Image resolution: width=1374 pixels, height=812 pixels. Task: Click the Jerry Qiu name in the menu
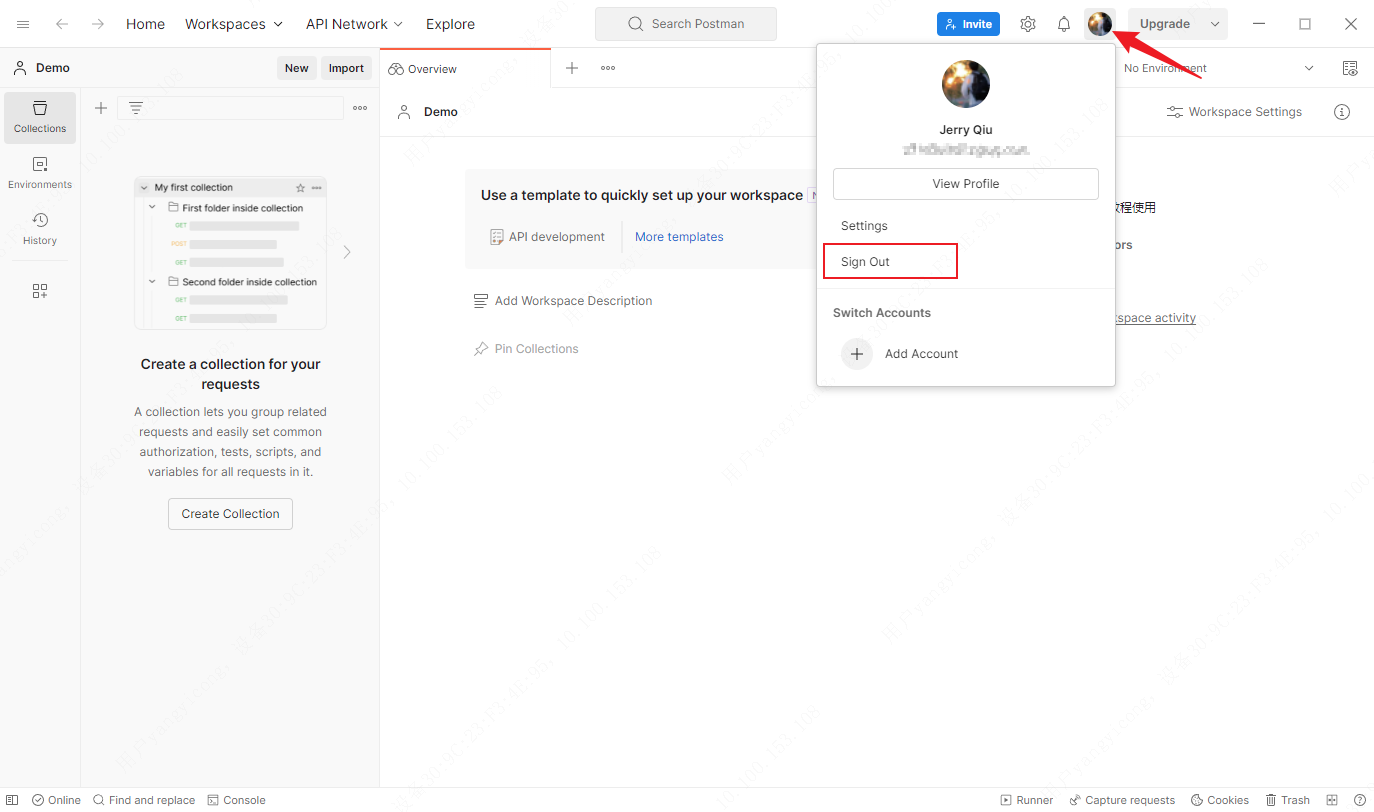click(966, 130)
